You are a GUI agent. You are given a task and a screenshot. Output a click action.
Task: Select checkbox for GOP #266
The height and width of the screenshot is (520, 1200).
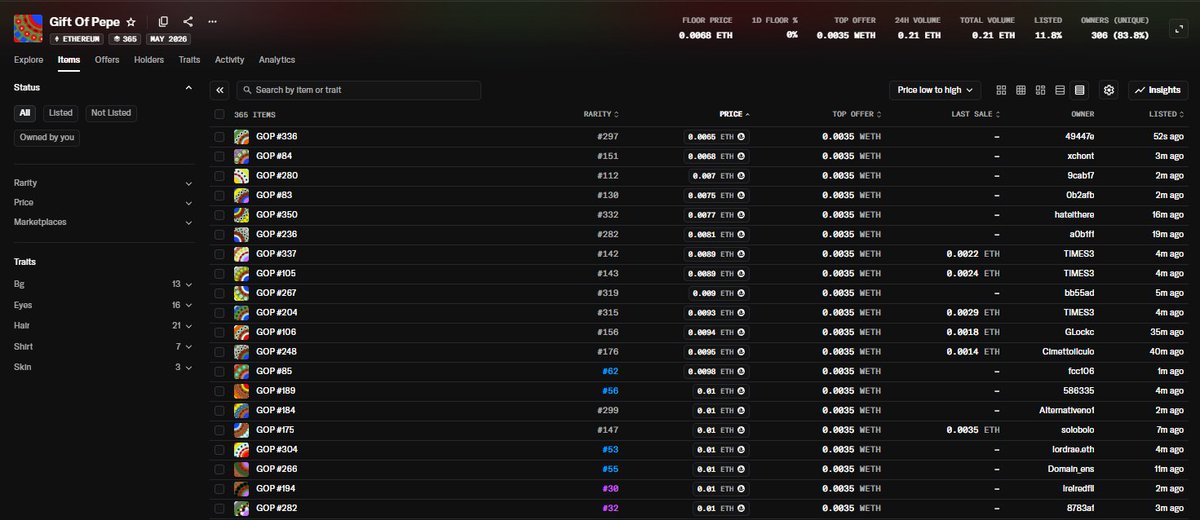(220, 468)
